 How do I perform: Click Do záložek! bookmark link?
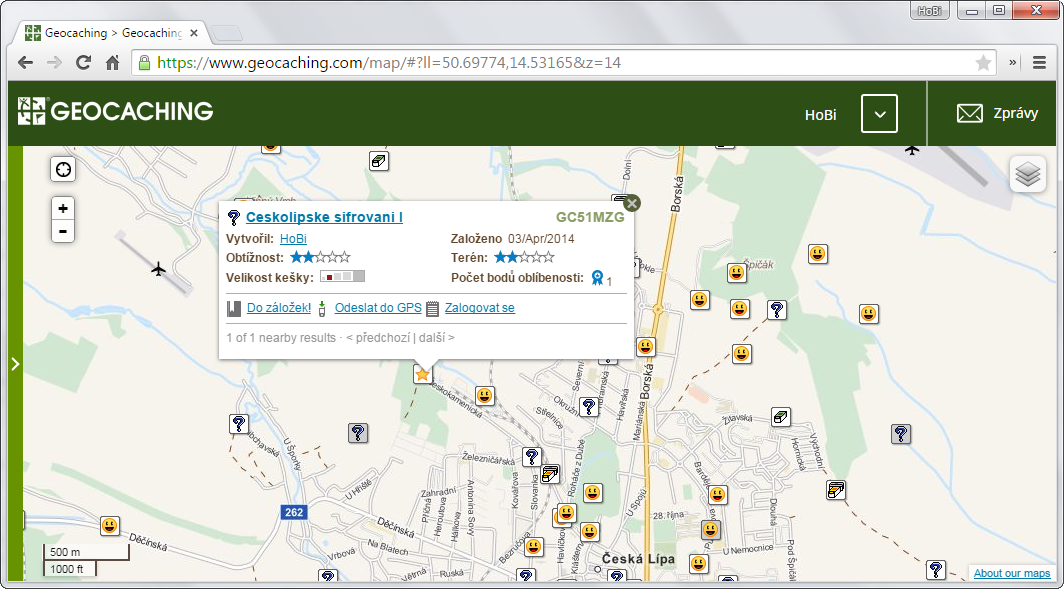click(x=279, y=308)
